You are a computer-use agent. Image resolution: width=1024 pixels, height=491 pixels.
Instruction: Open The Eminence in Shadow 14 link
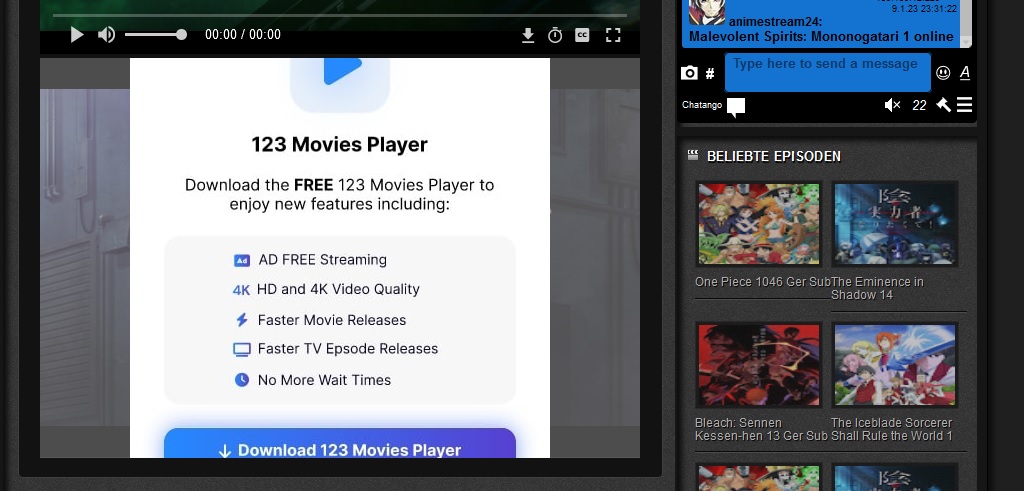click(877, 289)
